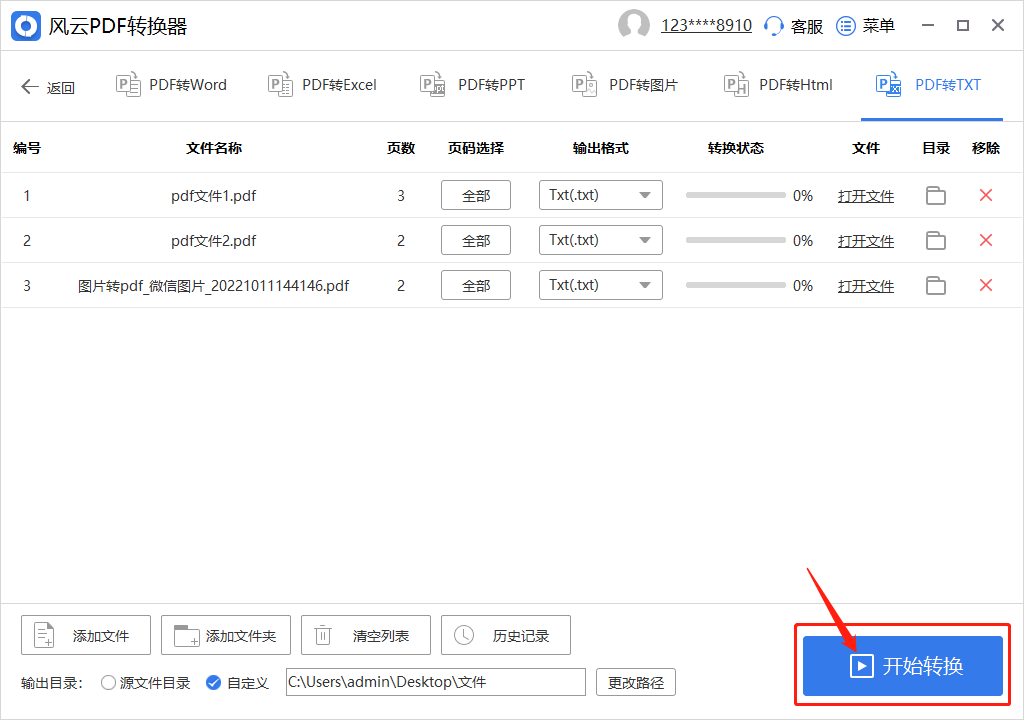Switch to the PDF转Excel tab
Image resolution: width=1024 pixels, height=720 pixels.
[x=322, y=85]
